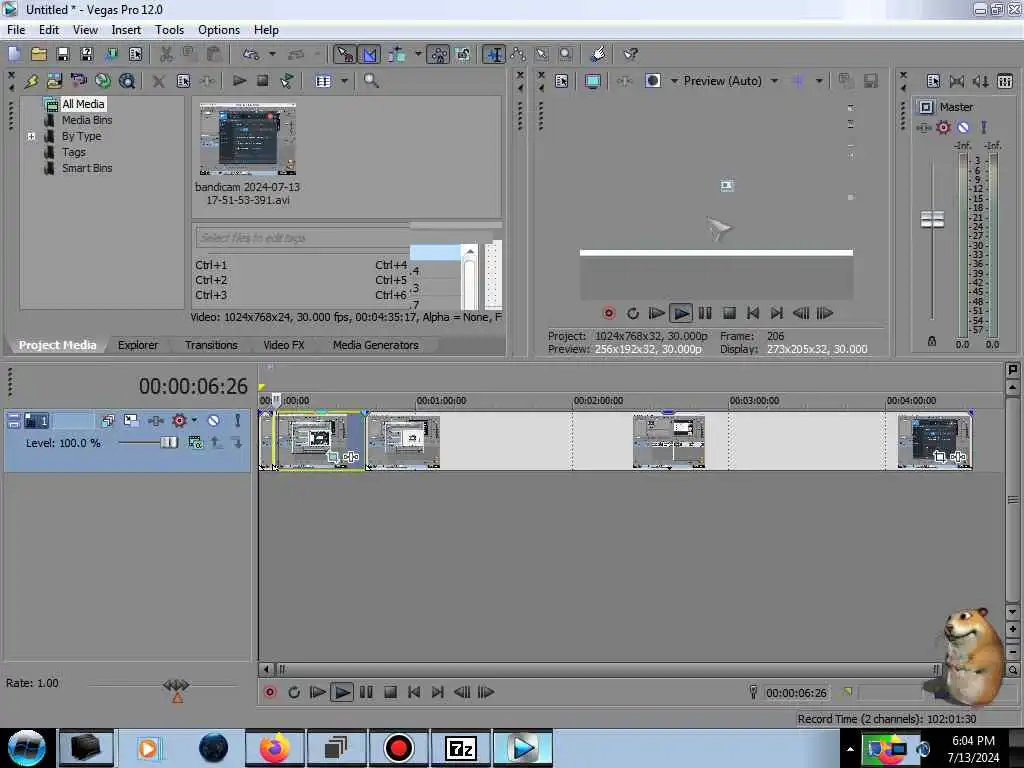The height and width of the screenshot is (768, 1024).
Task: Click the New project icon
Action: [14, 54]
